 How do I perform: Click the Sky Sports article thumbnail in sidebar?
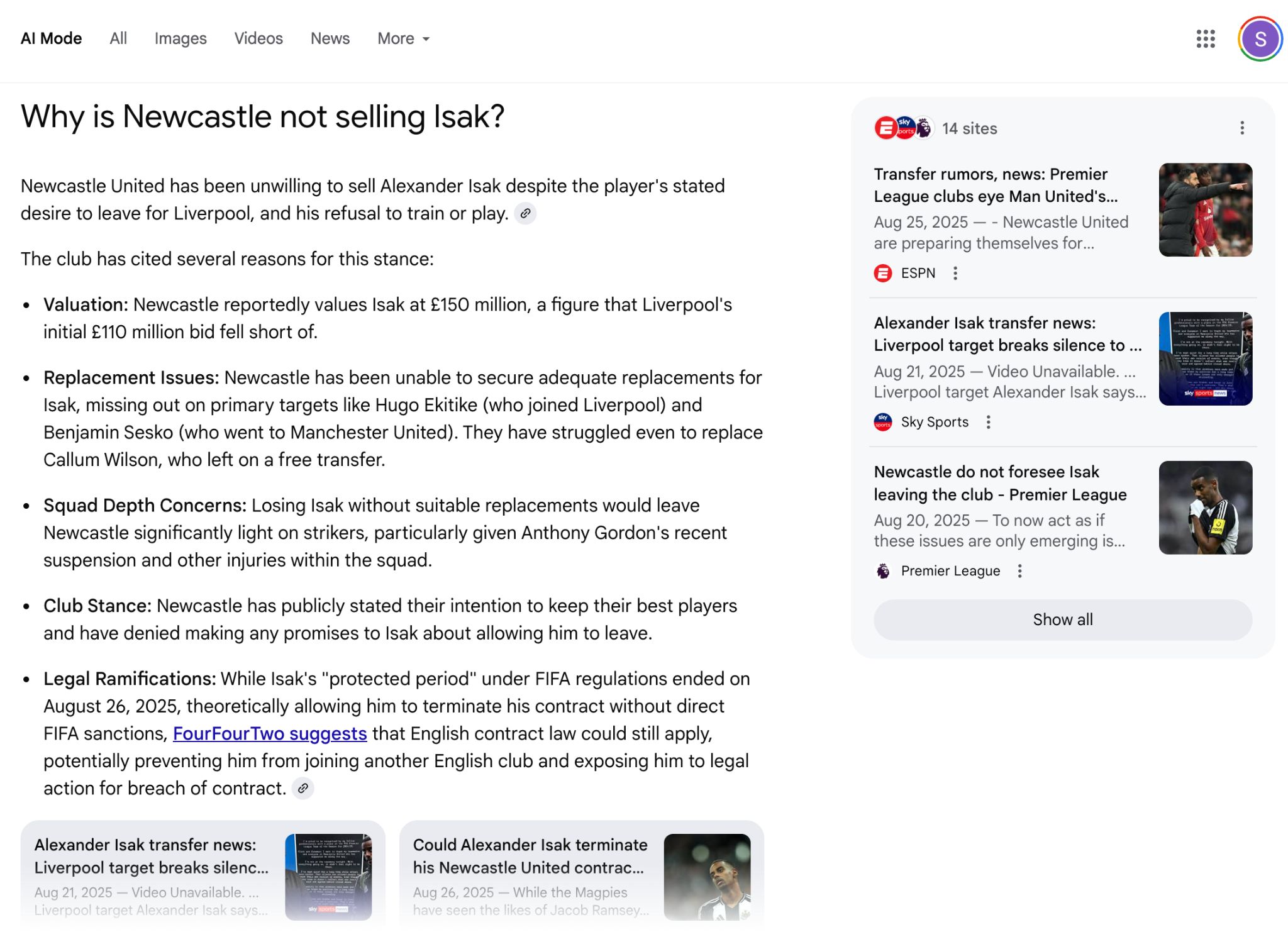click(x=1205, y=358)
